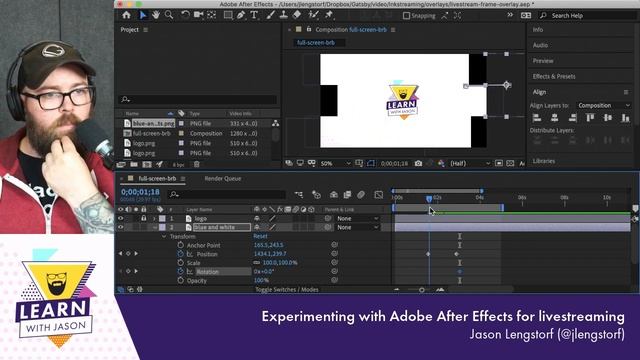
Task: Click the Show Channel color icon
Action: tap(441, 163)
